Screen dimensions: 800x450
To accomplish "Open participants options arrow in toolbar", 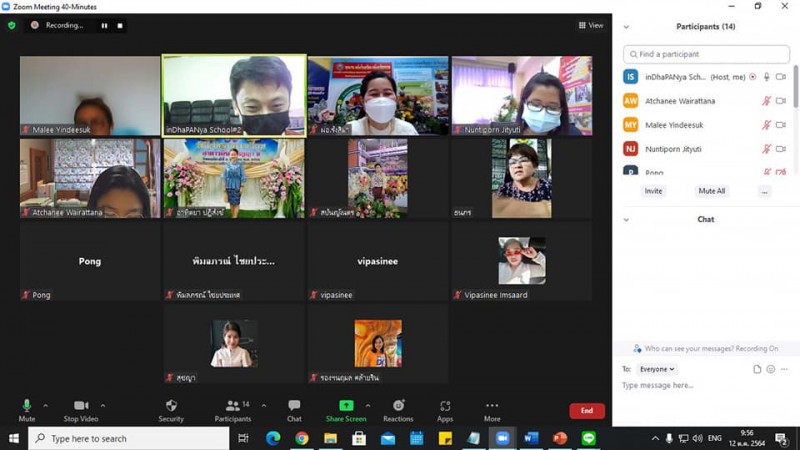I will 264,406.
